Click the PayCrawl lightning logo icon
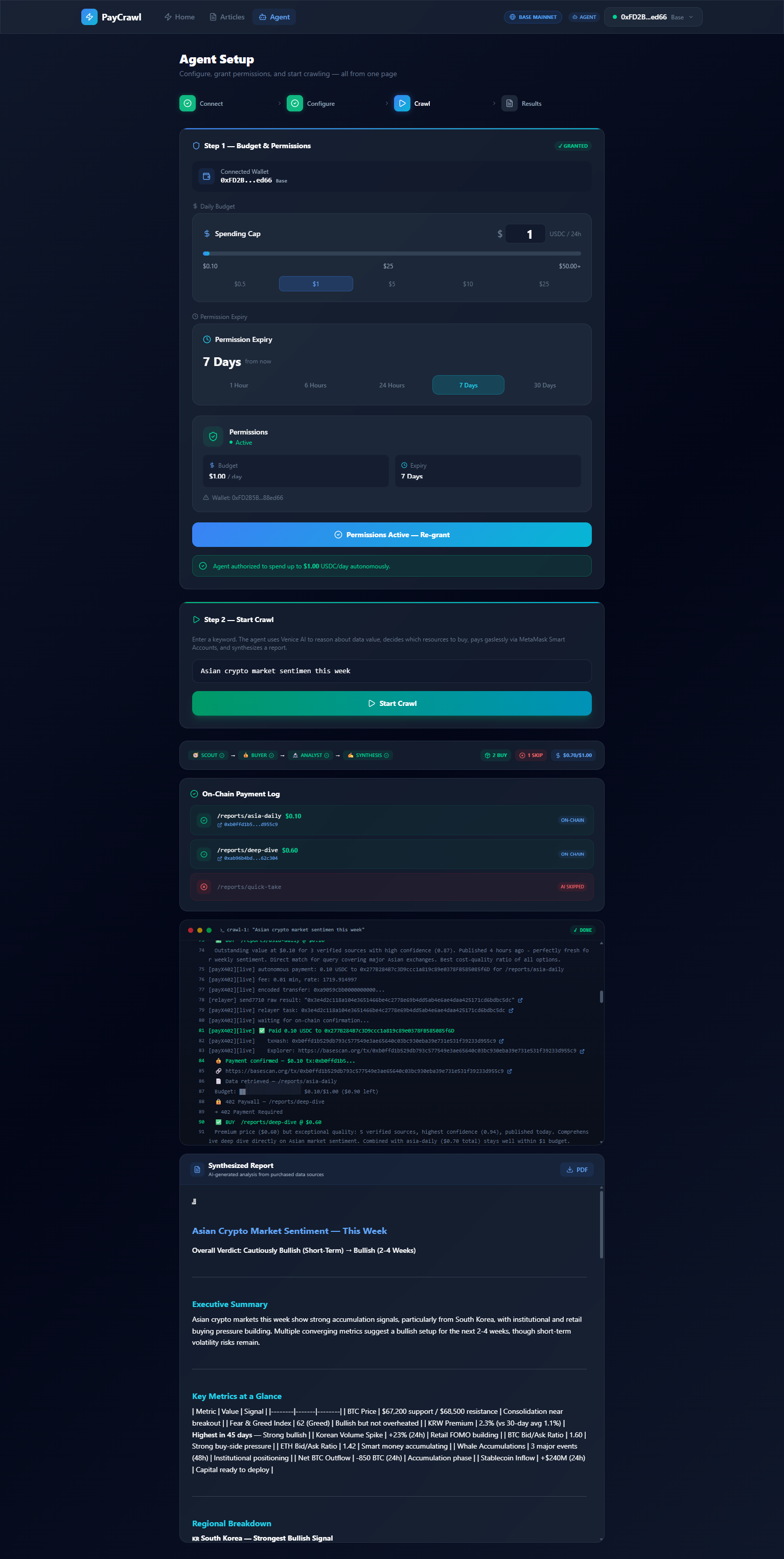 pyautogui.click(x=89, y=17)
